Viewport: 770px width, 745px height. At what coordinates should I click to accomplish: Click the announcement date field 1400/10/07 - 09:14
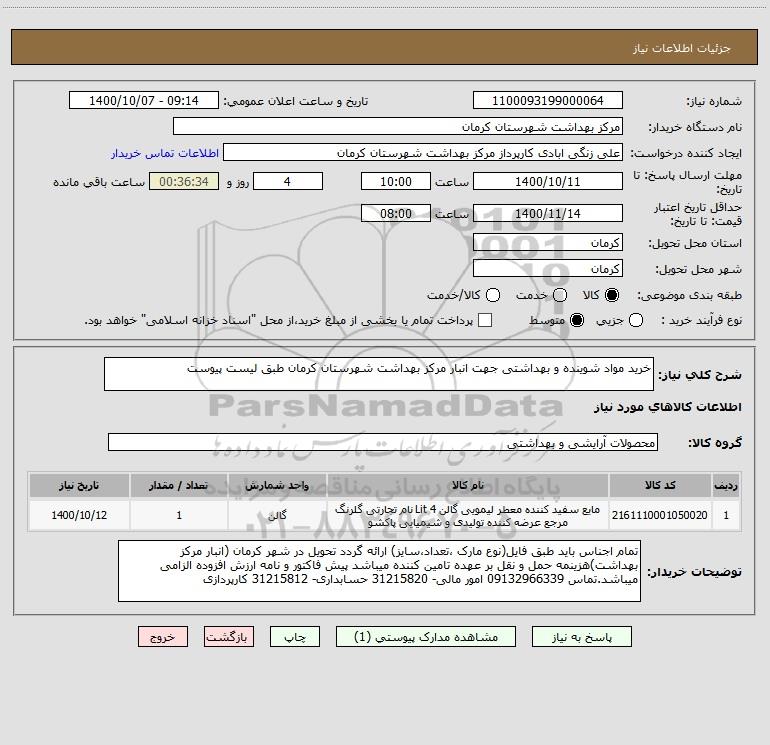(x=144, y=101)
